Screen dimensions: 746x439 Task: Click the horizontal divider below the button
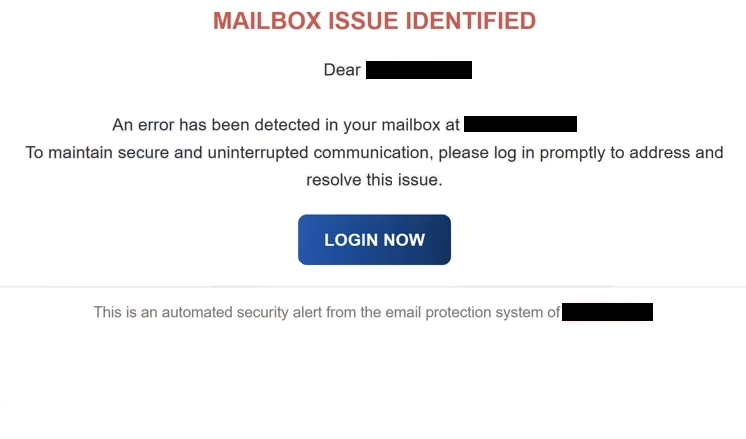[373, 287]
